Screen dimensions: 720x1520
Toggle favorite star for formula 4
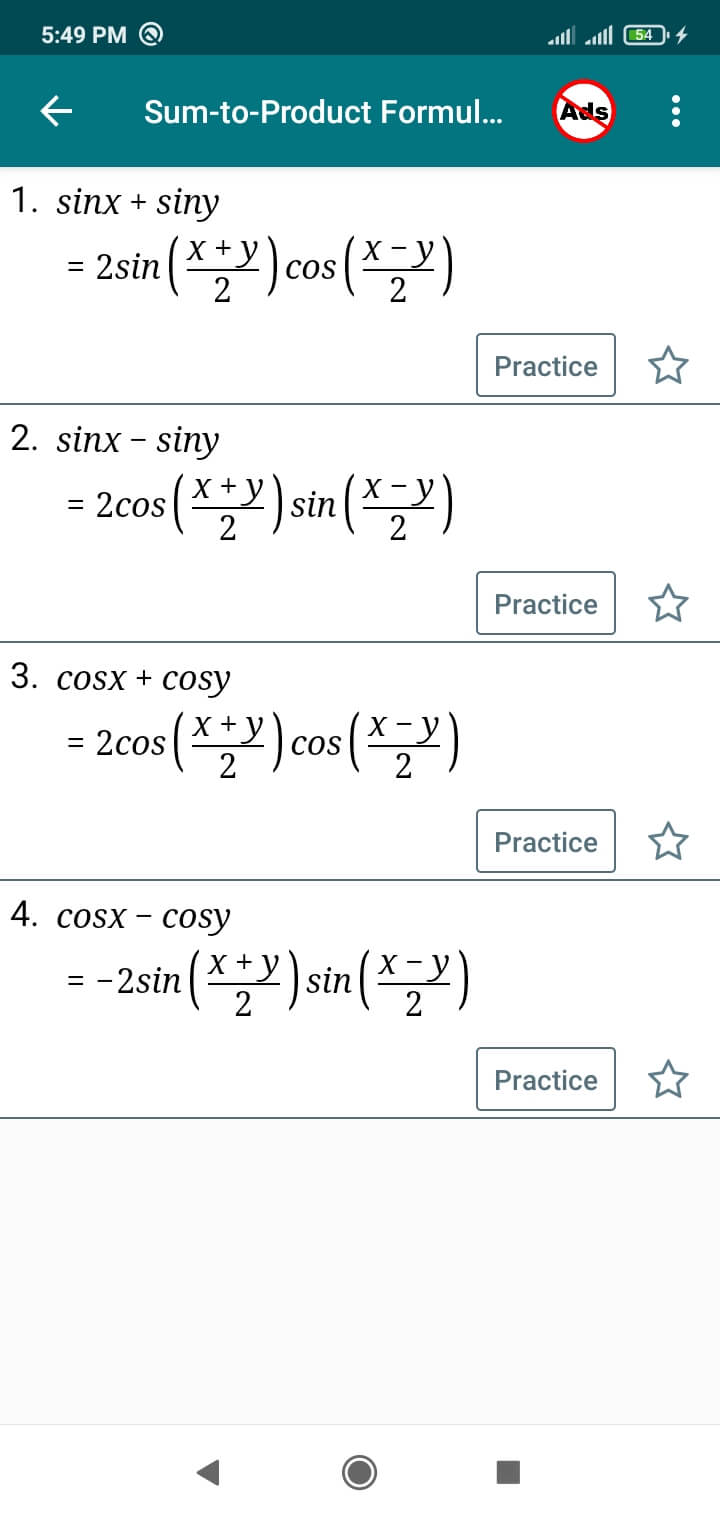pos(668,1080)
